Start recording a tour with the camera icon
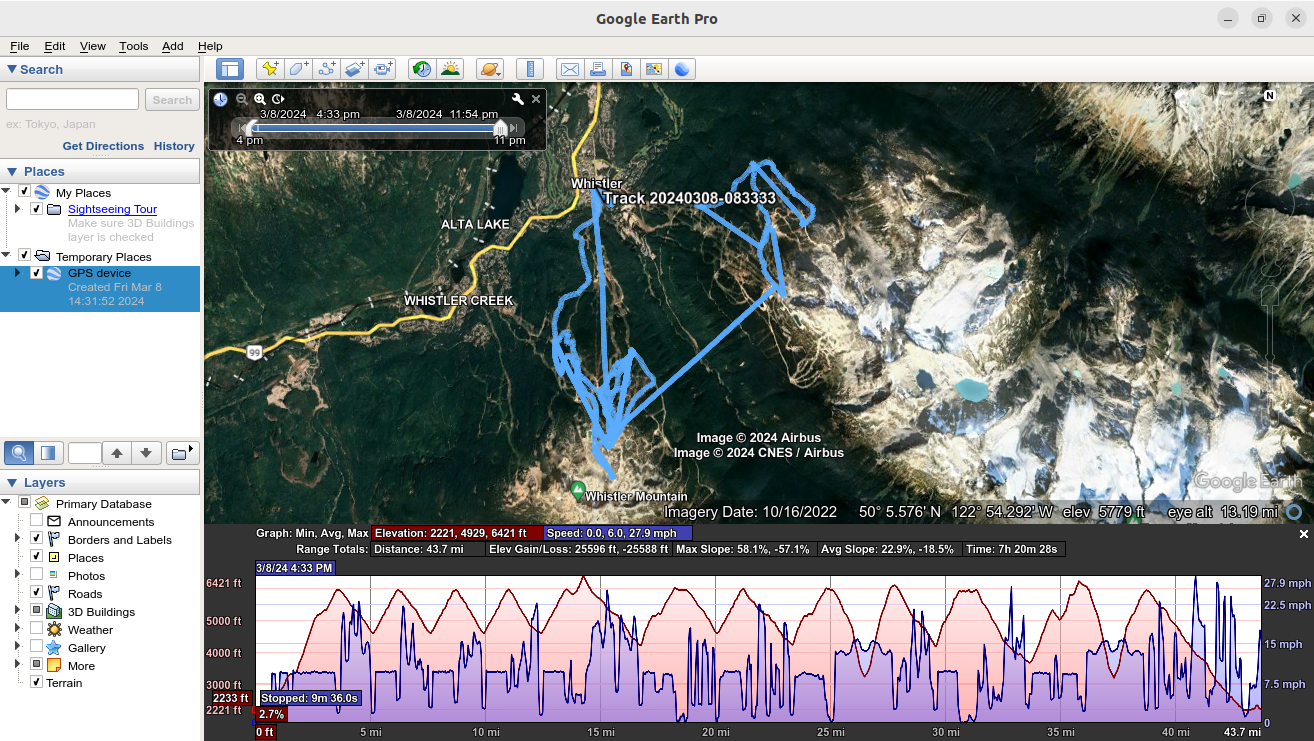This screenshot has height=741, width=1314. click(x=383, y=69)
